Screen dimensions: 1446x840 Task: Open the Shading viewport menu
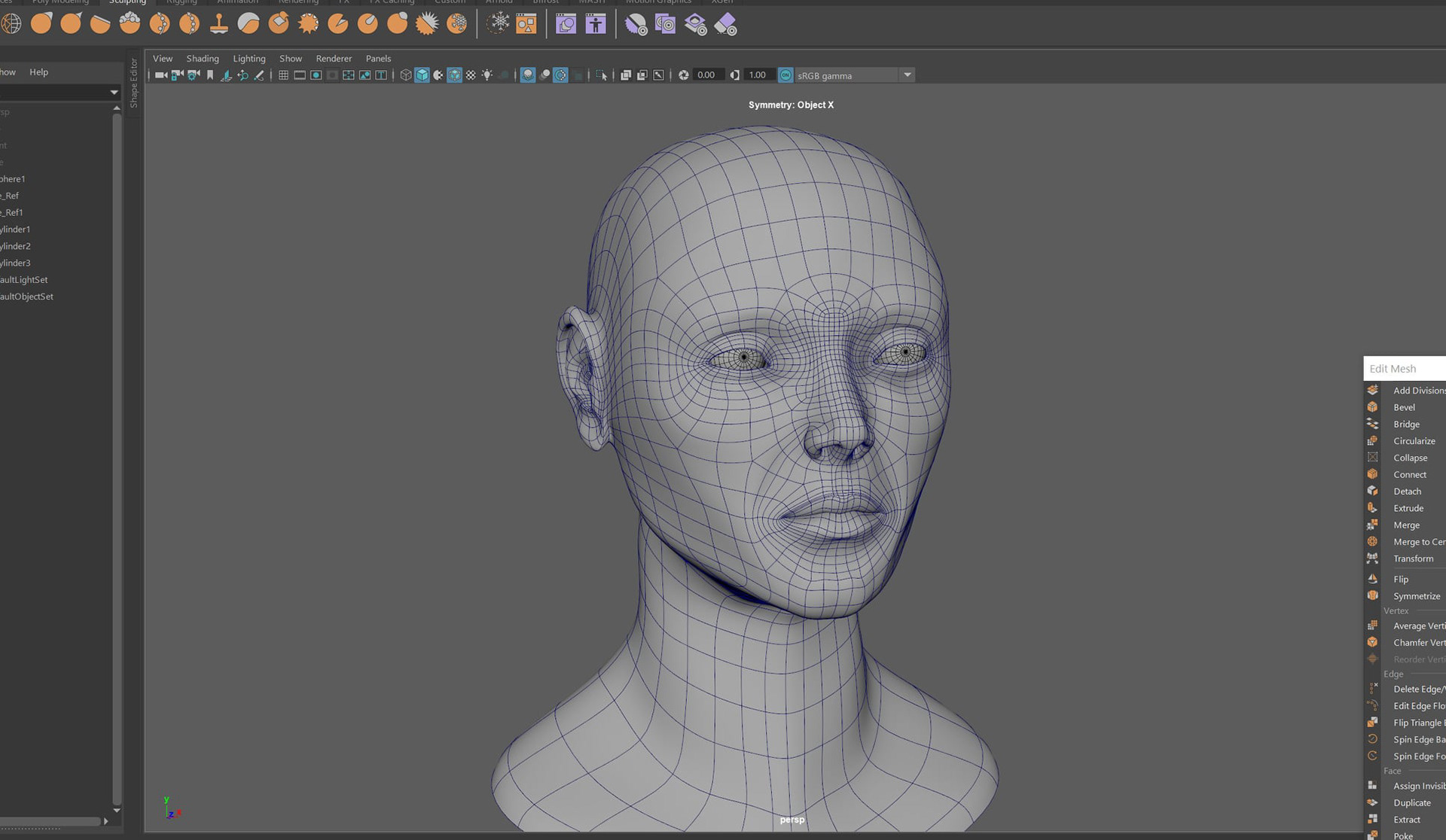[x=202, y=59]
